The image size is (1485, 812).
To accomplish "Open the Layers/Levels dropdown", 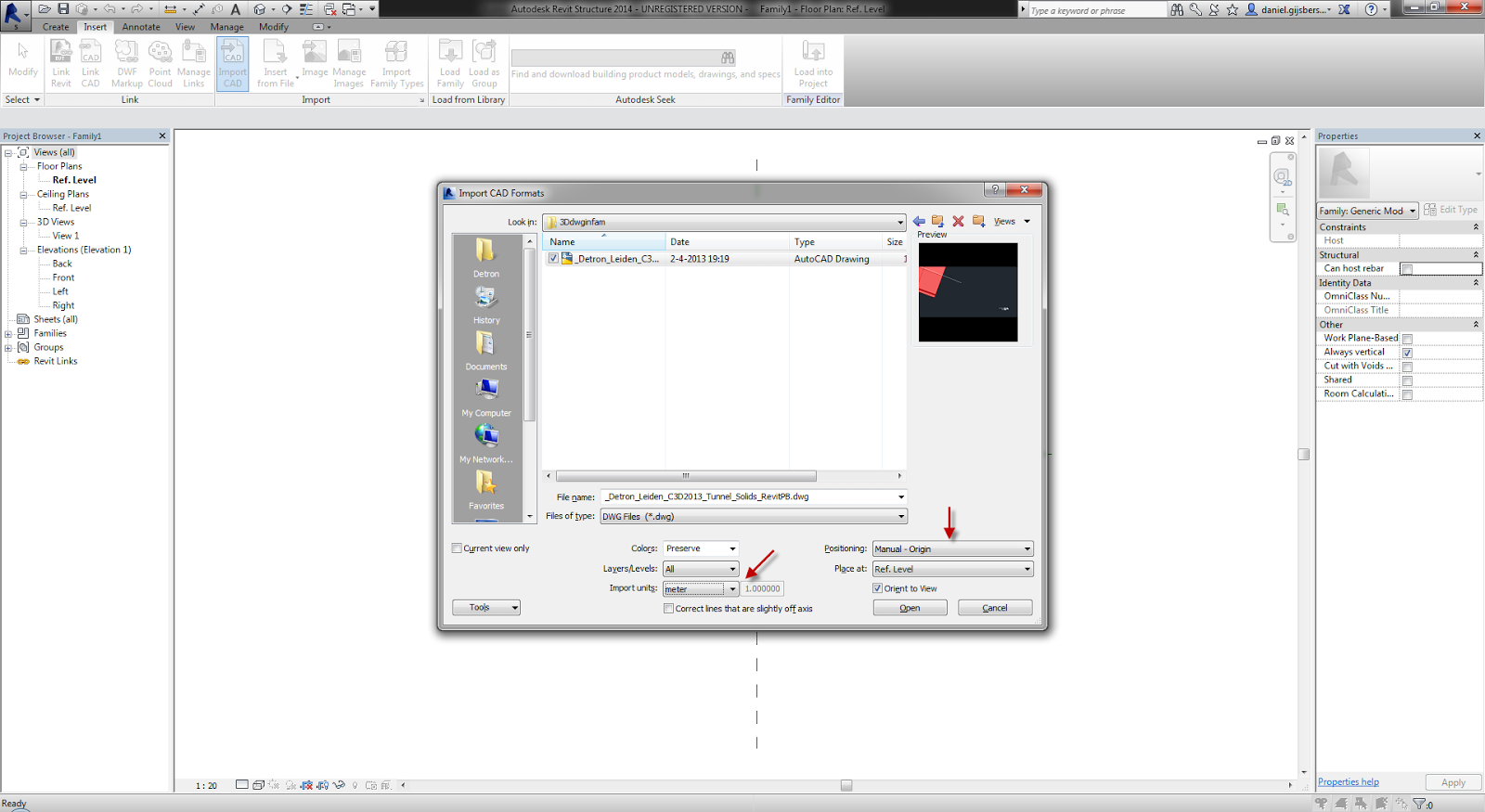I will [701, 569].
